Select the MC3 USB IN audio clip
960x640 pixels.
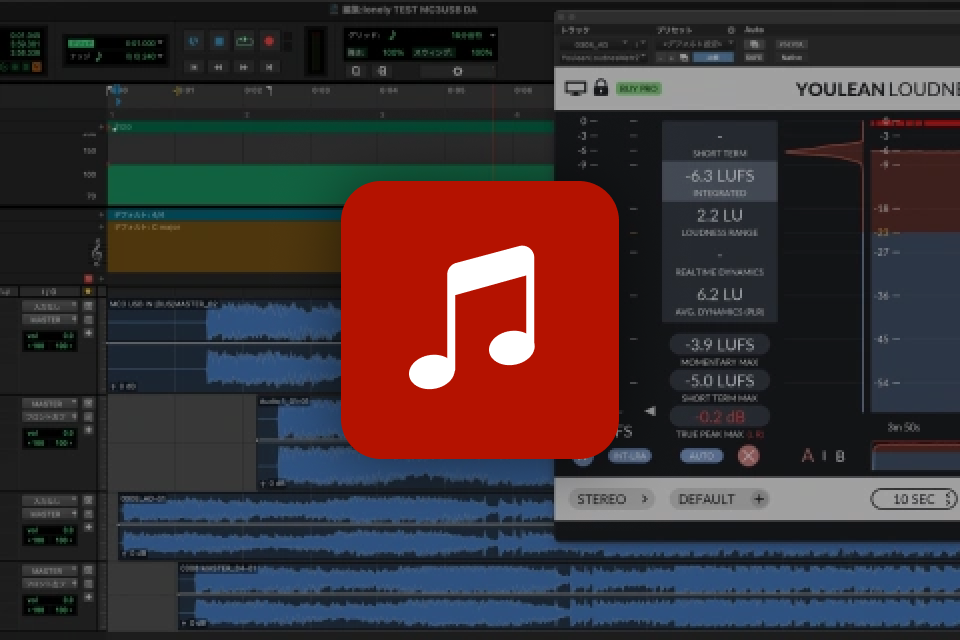pyautogui.click(x=224, y=345)
